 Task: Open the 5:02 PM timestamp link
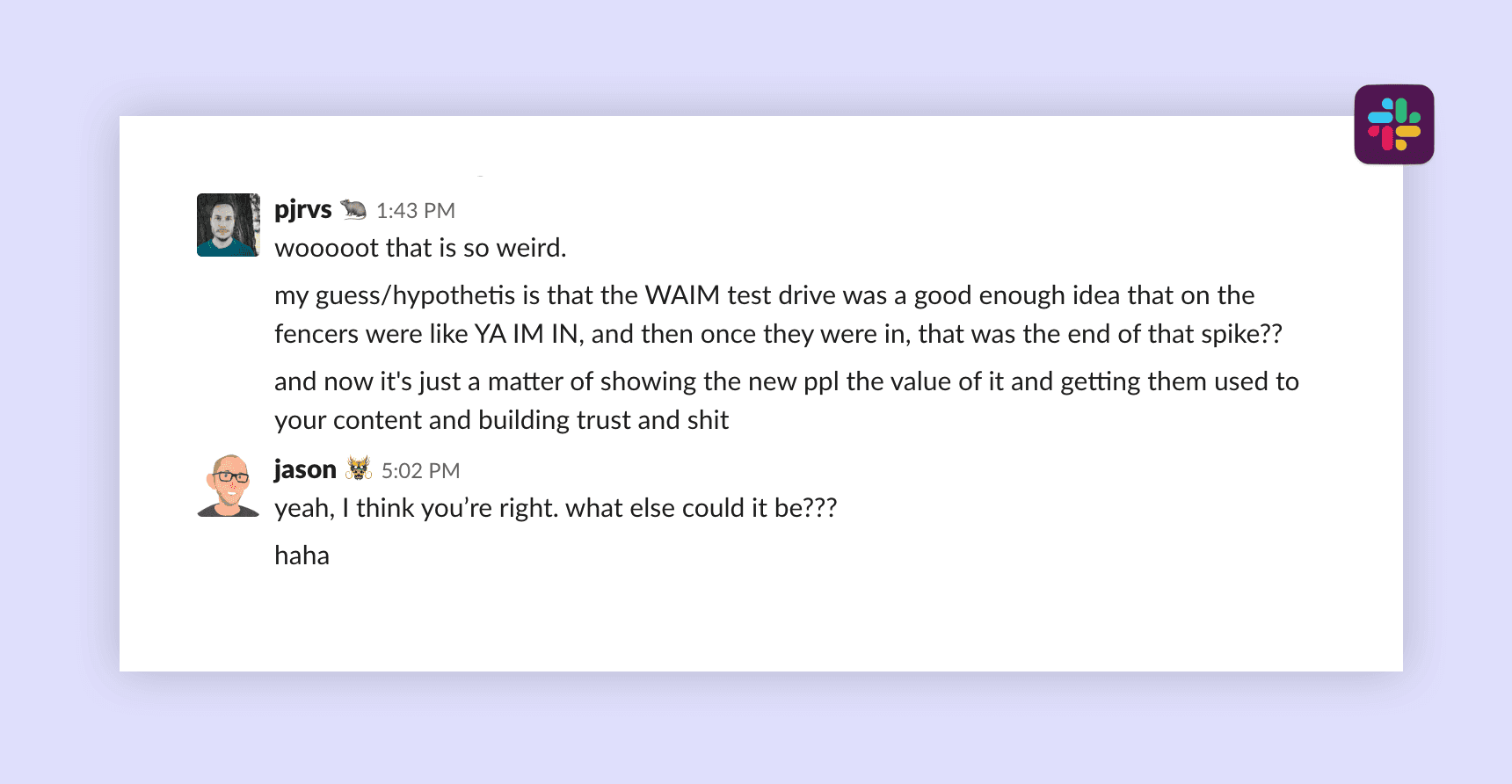click(x=421, y=470)
